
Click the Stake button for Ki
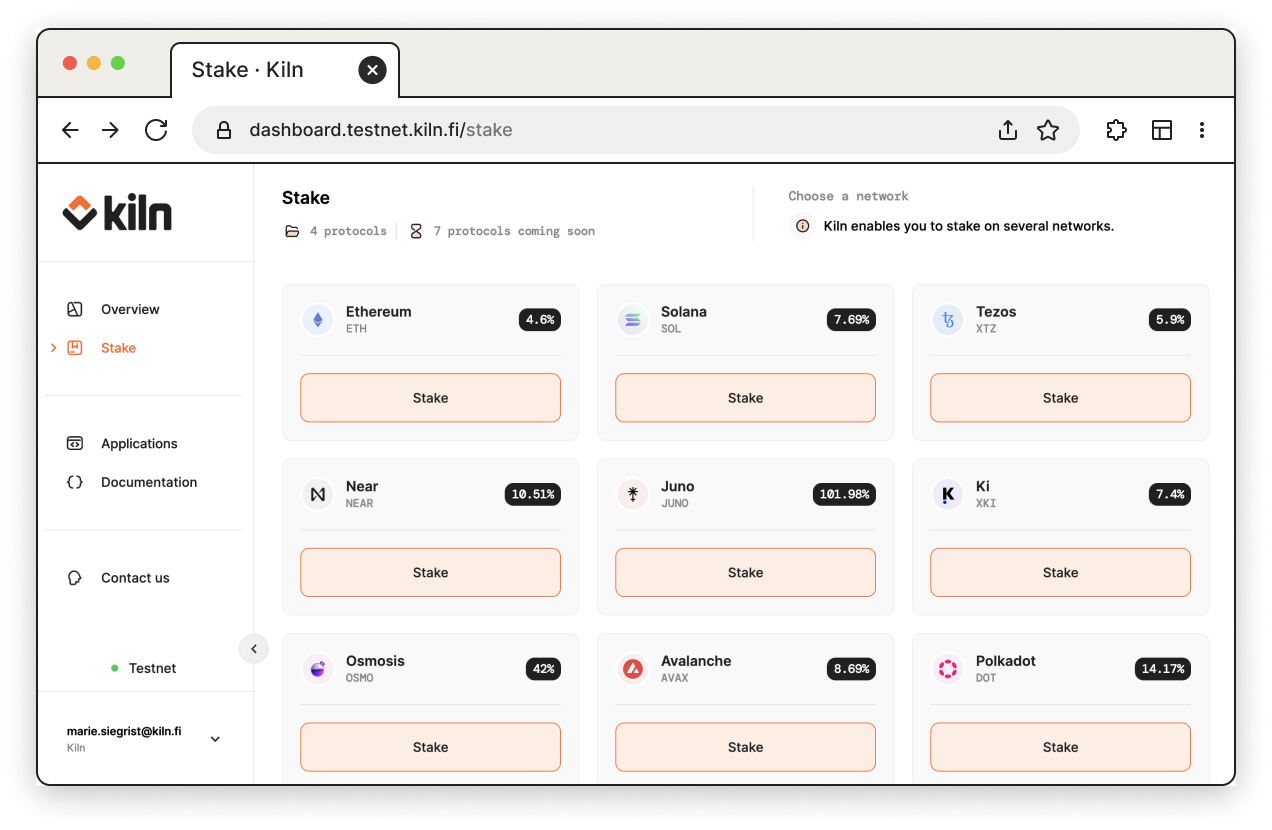click(1060, 573)
